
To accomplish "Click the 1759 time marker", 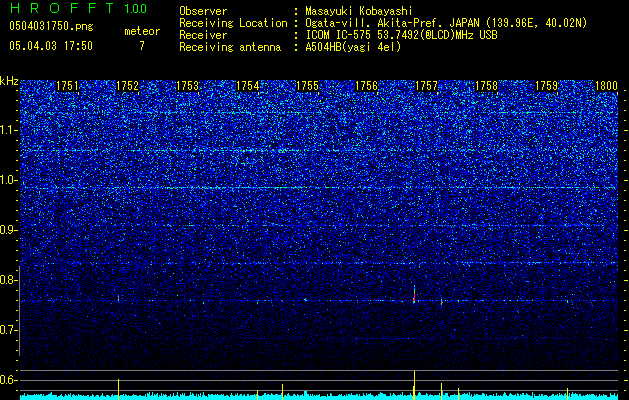I will pyautogui.click(x=546, y=86).
